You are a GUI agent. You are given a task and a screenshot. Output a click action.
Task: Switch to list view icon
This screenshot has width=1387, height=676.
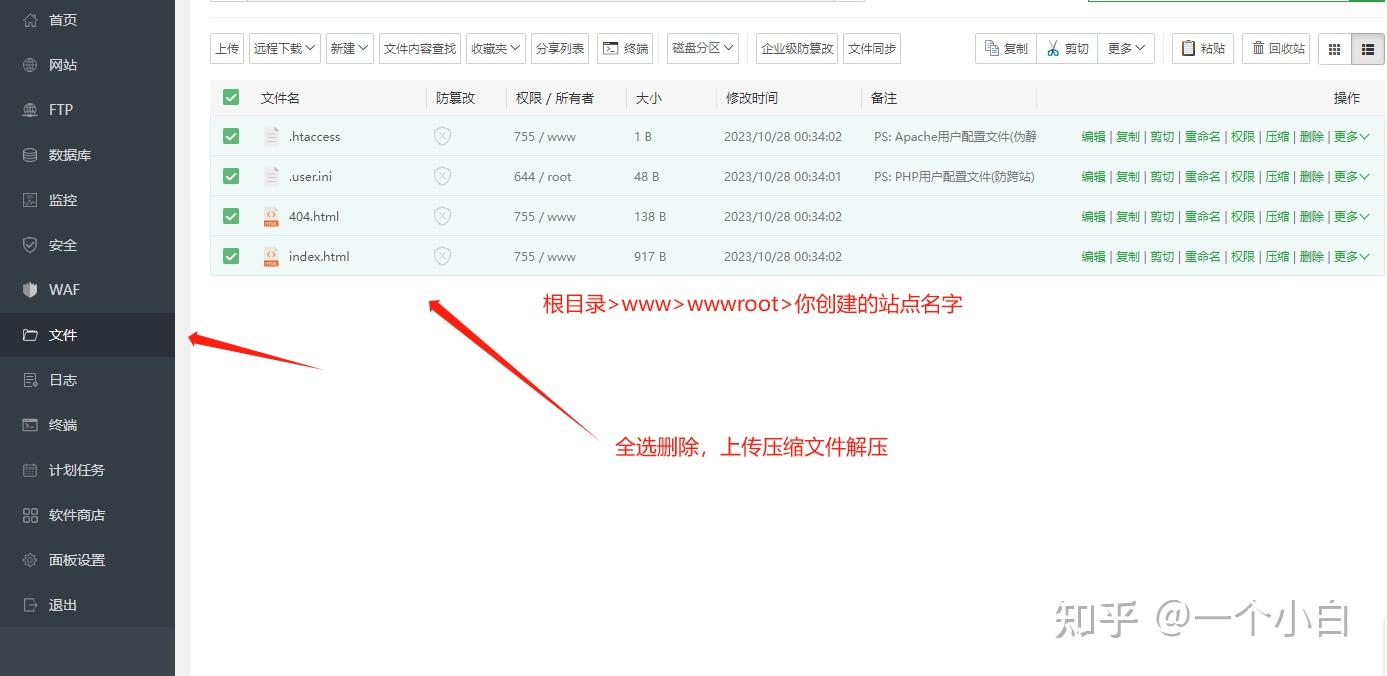pos(1367,48)
